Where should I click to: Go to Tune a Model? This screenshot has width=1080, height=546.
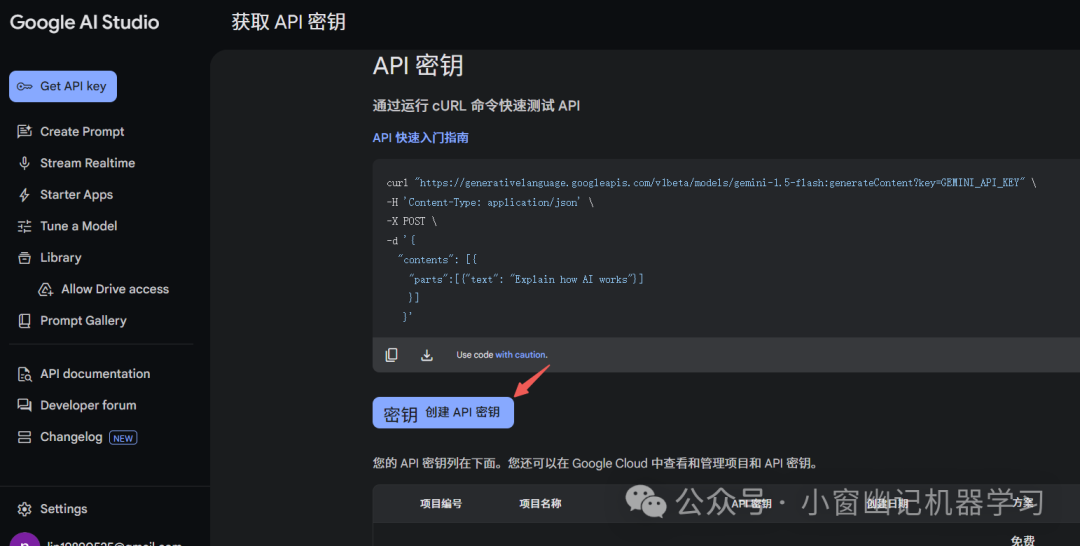pos(79,226)
